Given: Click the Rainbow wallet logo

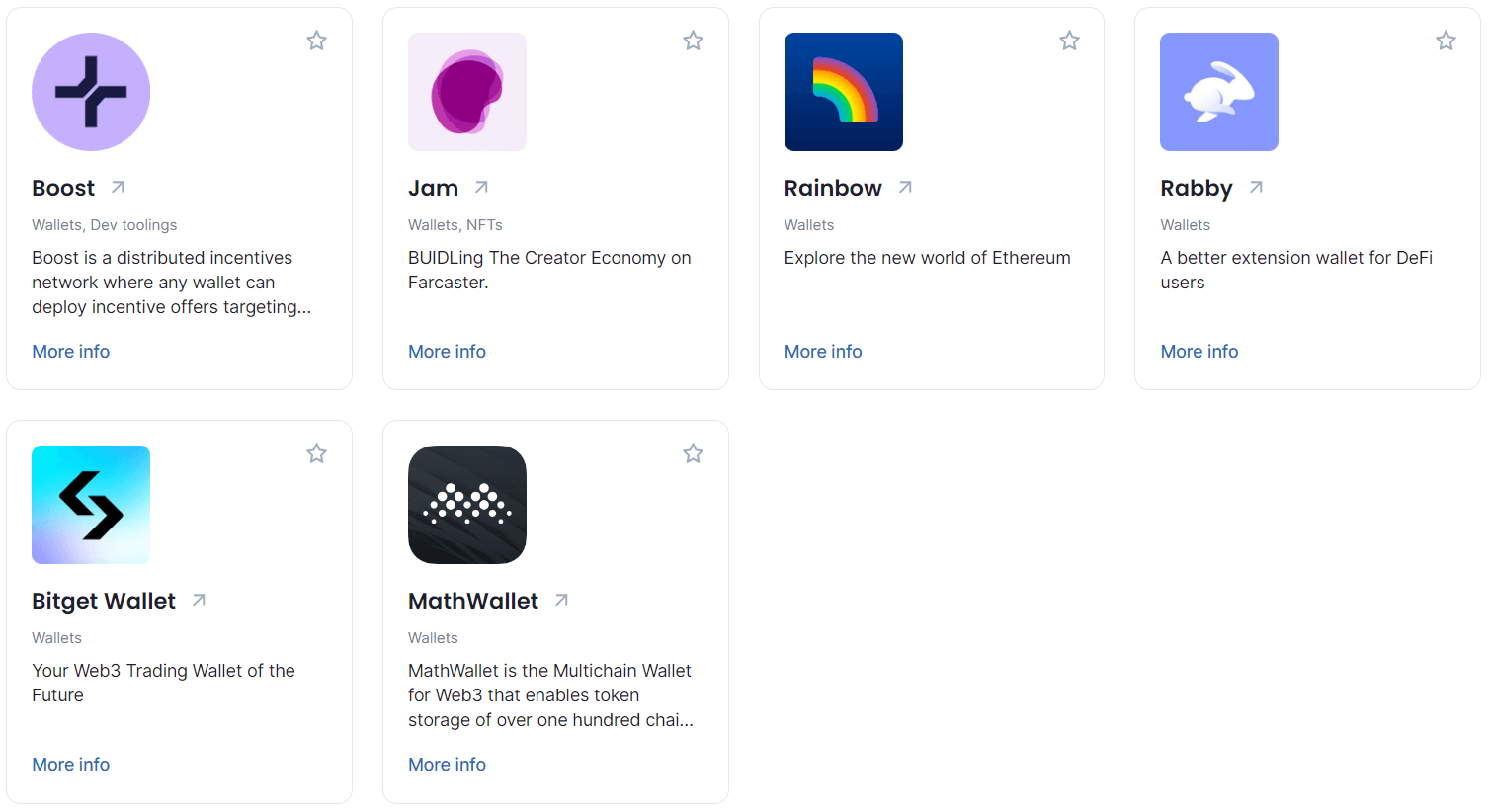Looking at the screenshot, I should pyautogui.click(x=844, y=92).
